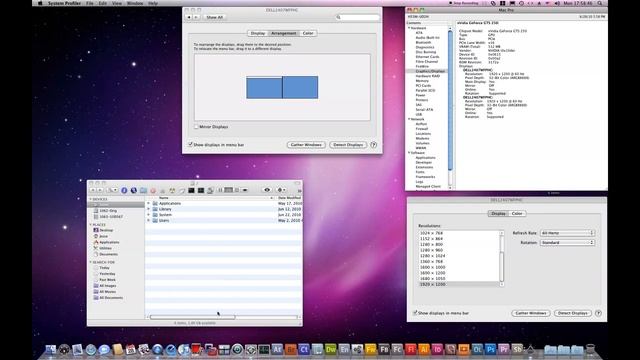The image size is (640, 360).
Task: Click Stop Recording in the menu bar
Action: point(464,3)
